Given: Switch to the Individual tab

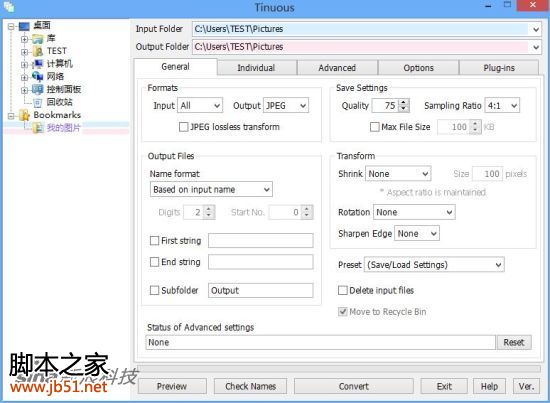Looking at the screenshot, I should tap(256, 68).
